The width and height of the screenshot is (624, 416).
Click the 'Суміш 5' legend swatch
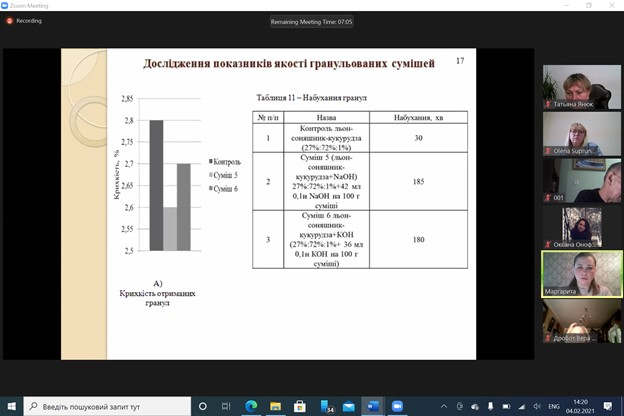coord(211,175)
